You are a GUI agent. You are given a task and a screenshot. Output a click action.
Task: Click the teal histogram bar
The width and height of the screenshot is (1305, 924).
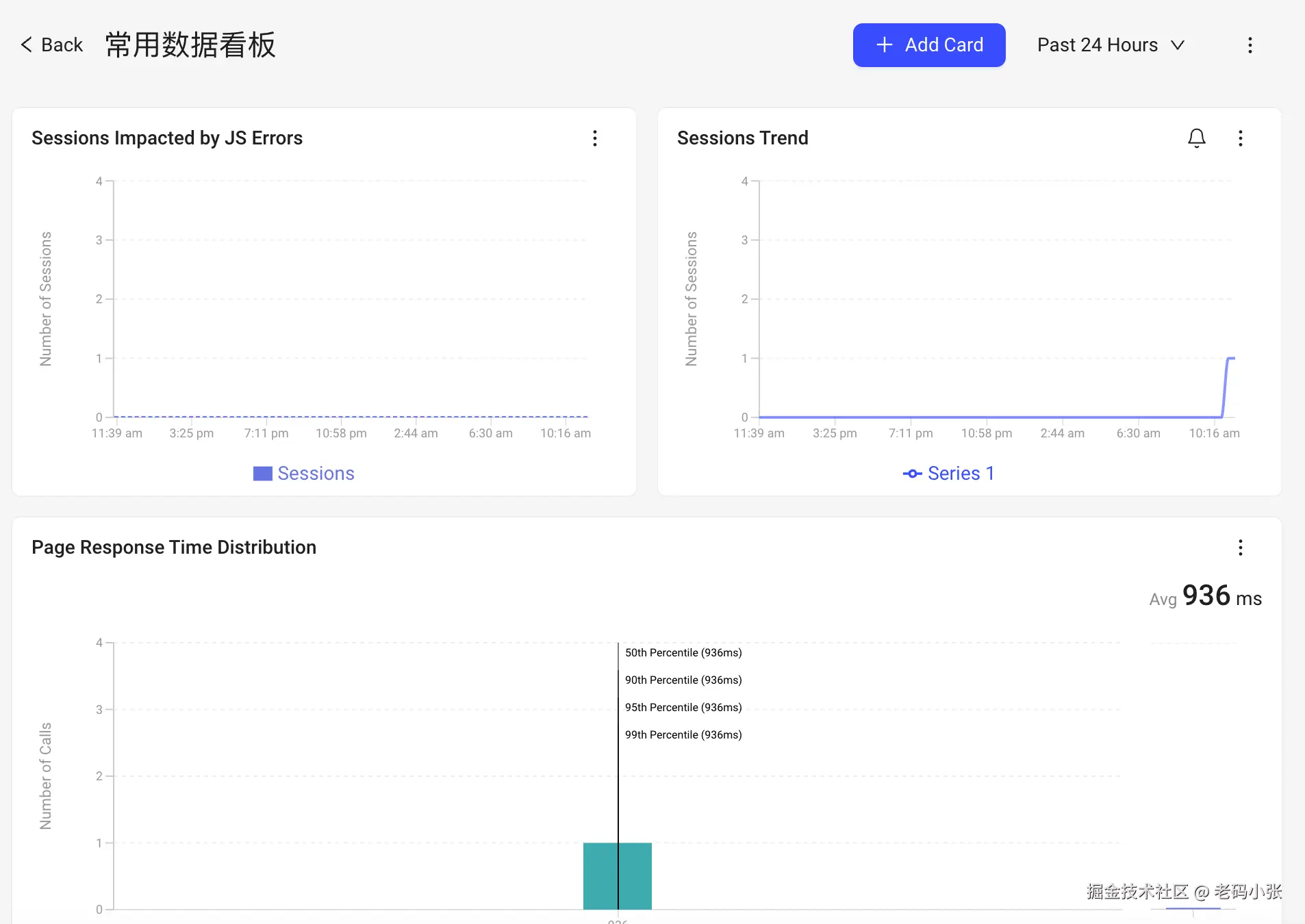[x=600, y=876]
